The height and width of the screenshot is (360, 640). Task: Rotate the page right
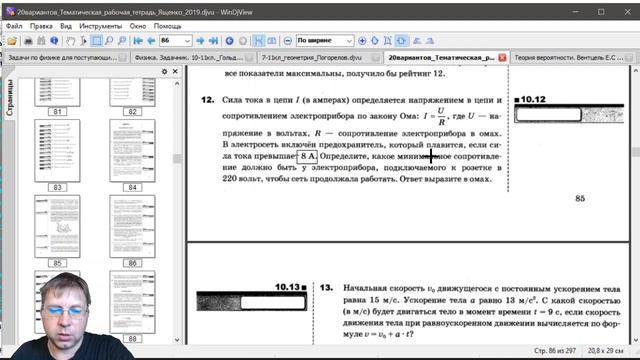[430, 41]
